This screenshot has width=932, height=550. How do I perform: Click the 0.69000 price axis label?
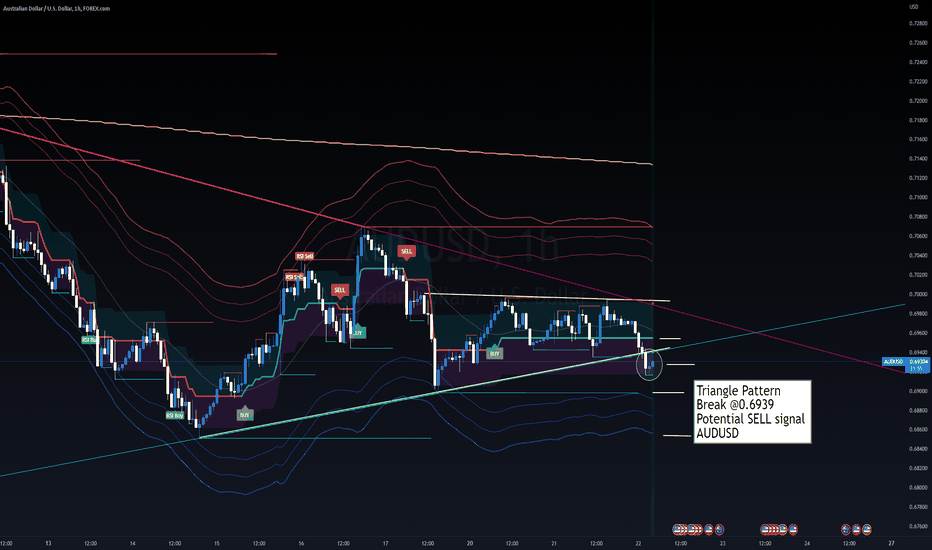click(918, 391)
